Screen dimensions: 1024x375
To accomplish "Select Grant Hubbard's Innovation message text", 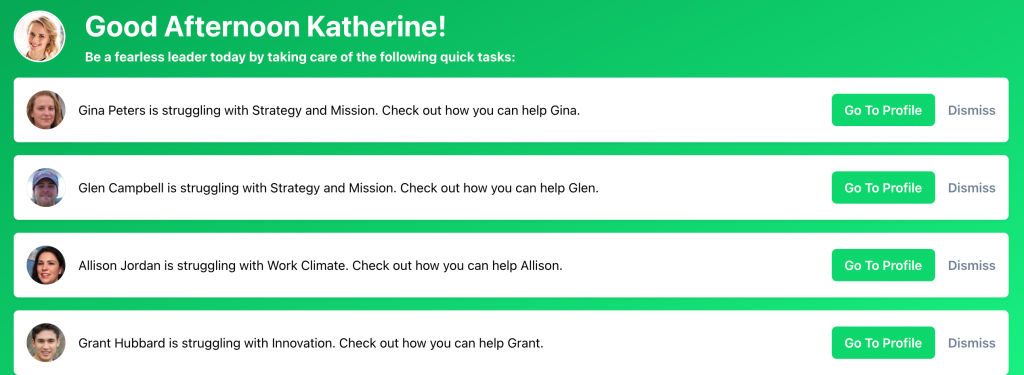I will pyautogui.click(x=311, y=344).
